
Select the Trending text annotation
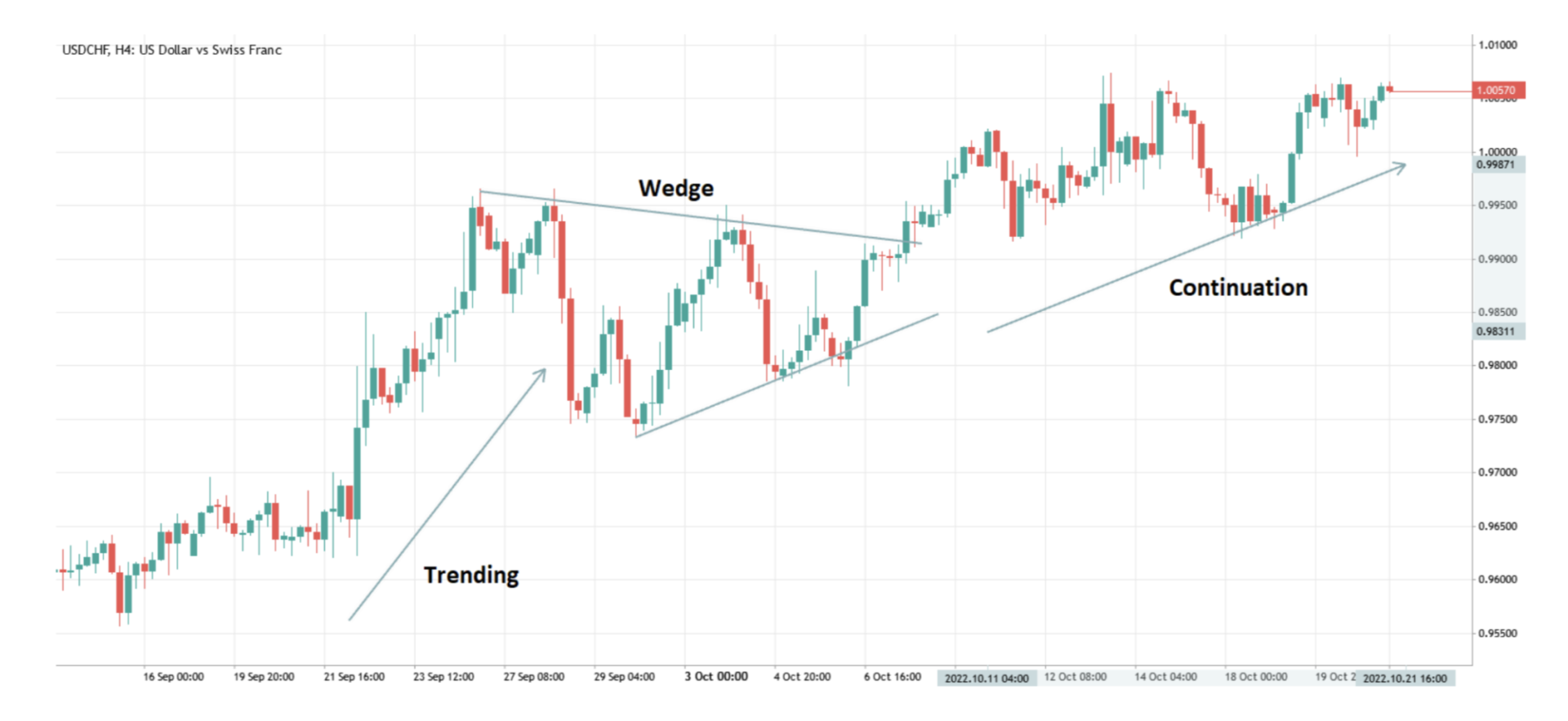[471, 575]
